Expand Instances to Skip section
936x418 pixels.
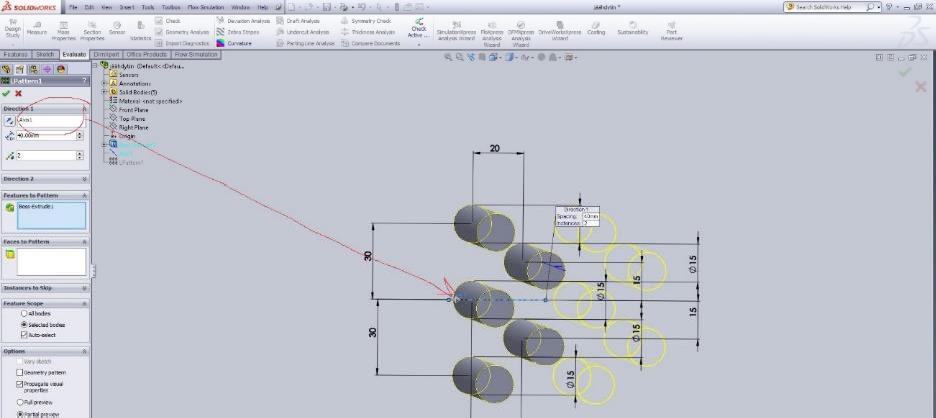pyautogui.click(x=84, y=288)
